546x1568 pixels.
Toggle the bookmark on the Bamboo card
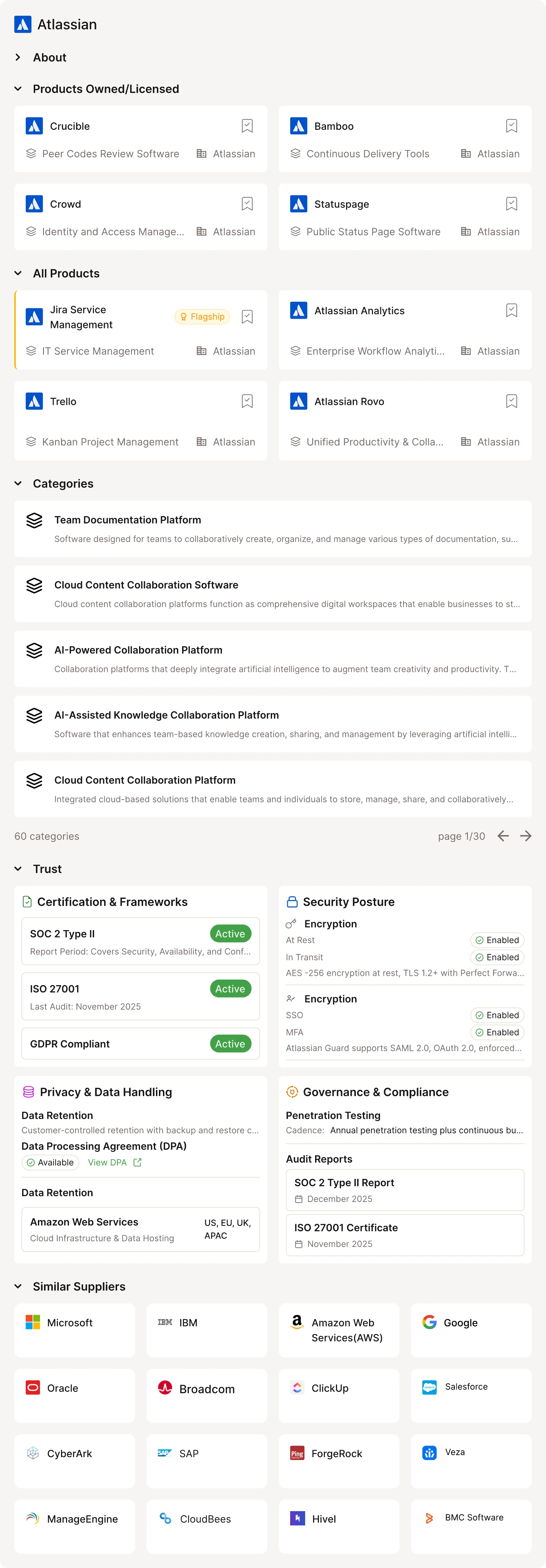511,126
